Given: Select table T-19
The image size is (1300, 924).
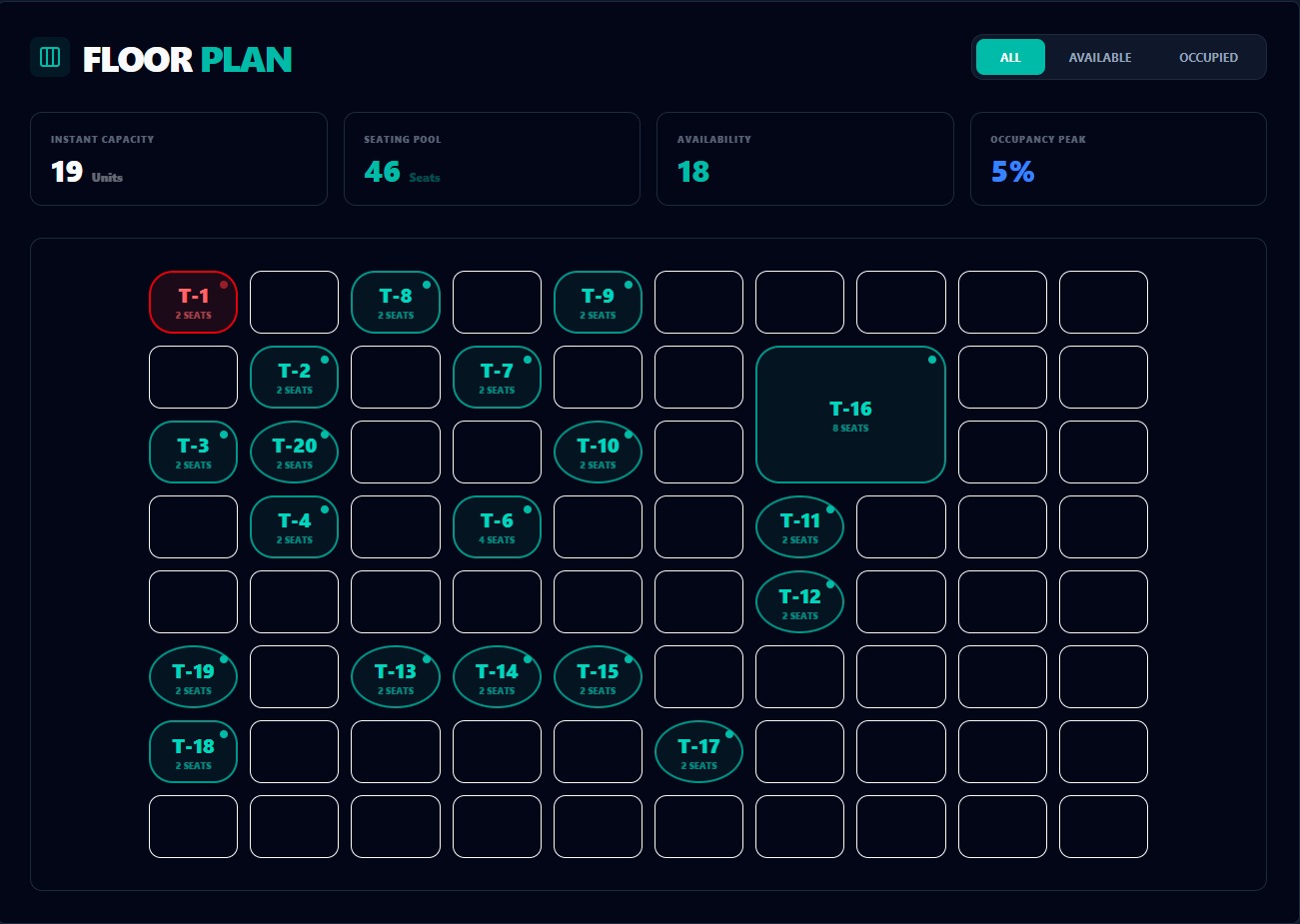Looking at the screenshot, I should point(193,676).
